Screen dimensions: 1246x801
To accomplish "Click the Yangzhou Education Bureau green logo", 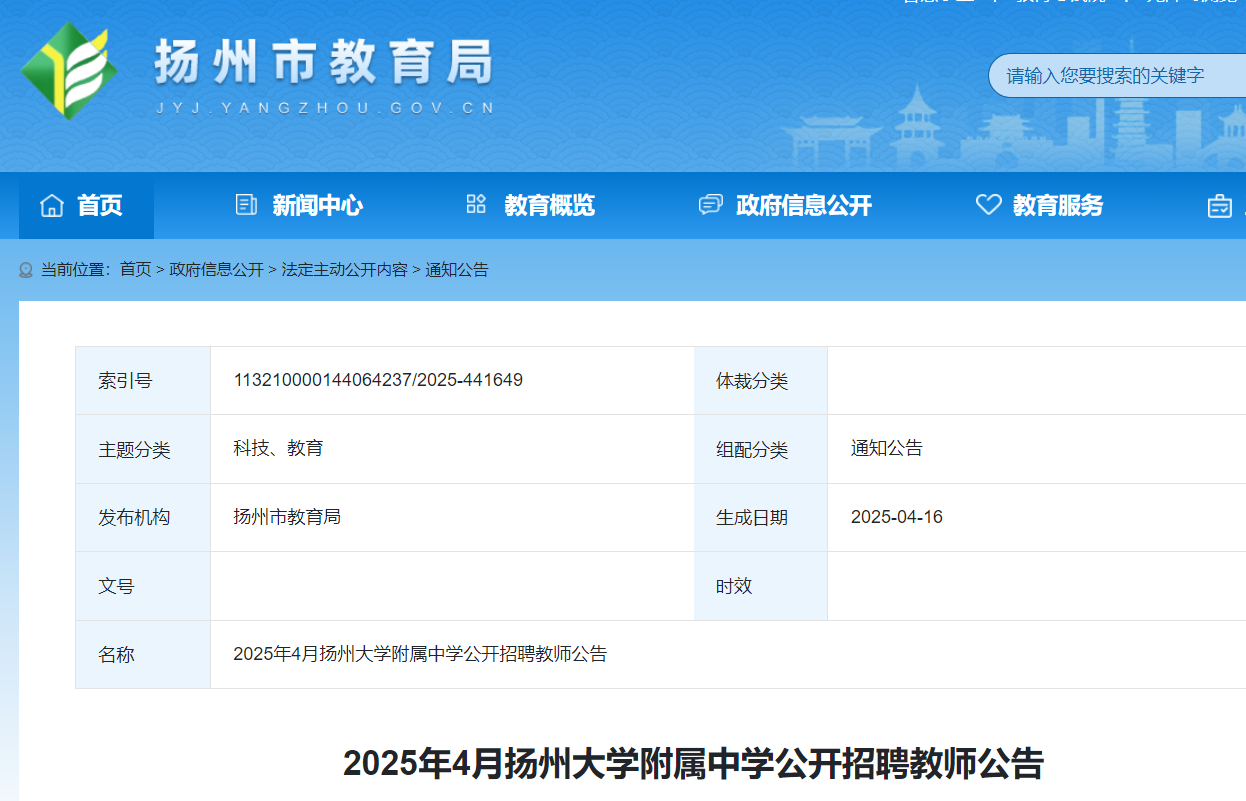I will (69, 71).
